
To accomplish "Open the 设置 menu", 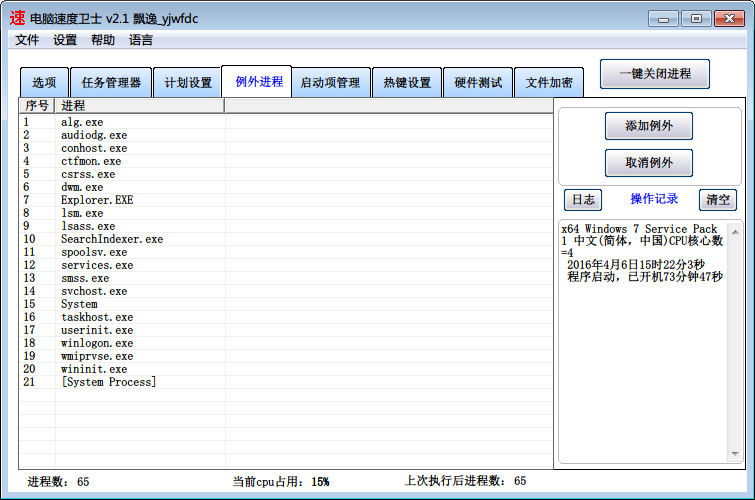I will tap(65, 40).
